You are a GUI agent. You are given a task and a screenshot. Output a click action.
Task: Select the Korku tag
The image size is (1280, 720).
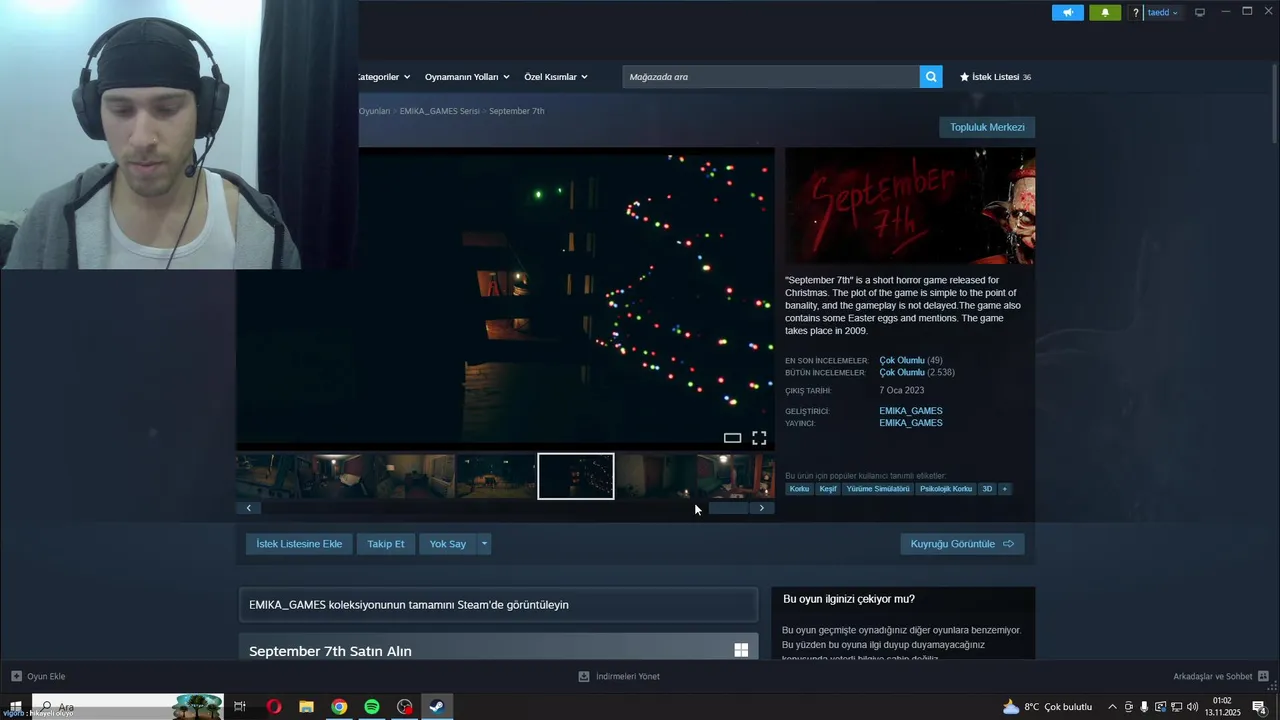pos(799,489)
